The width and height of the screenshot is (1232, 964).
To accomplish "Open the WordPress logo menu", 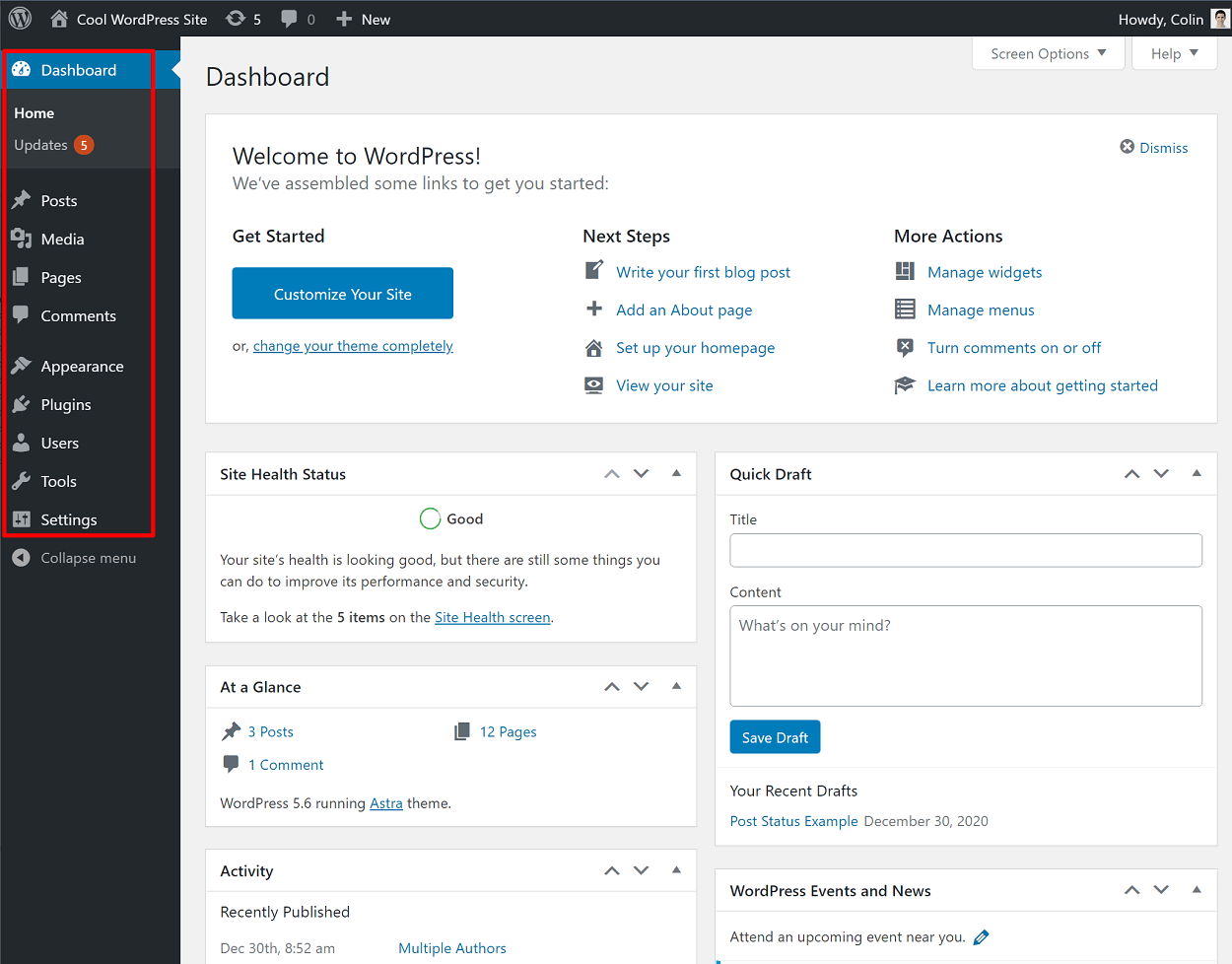I will [20, 19].
